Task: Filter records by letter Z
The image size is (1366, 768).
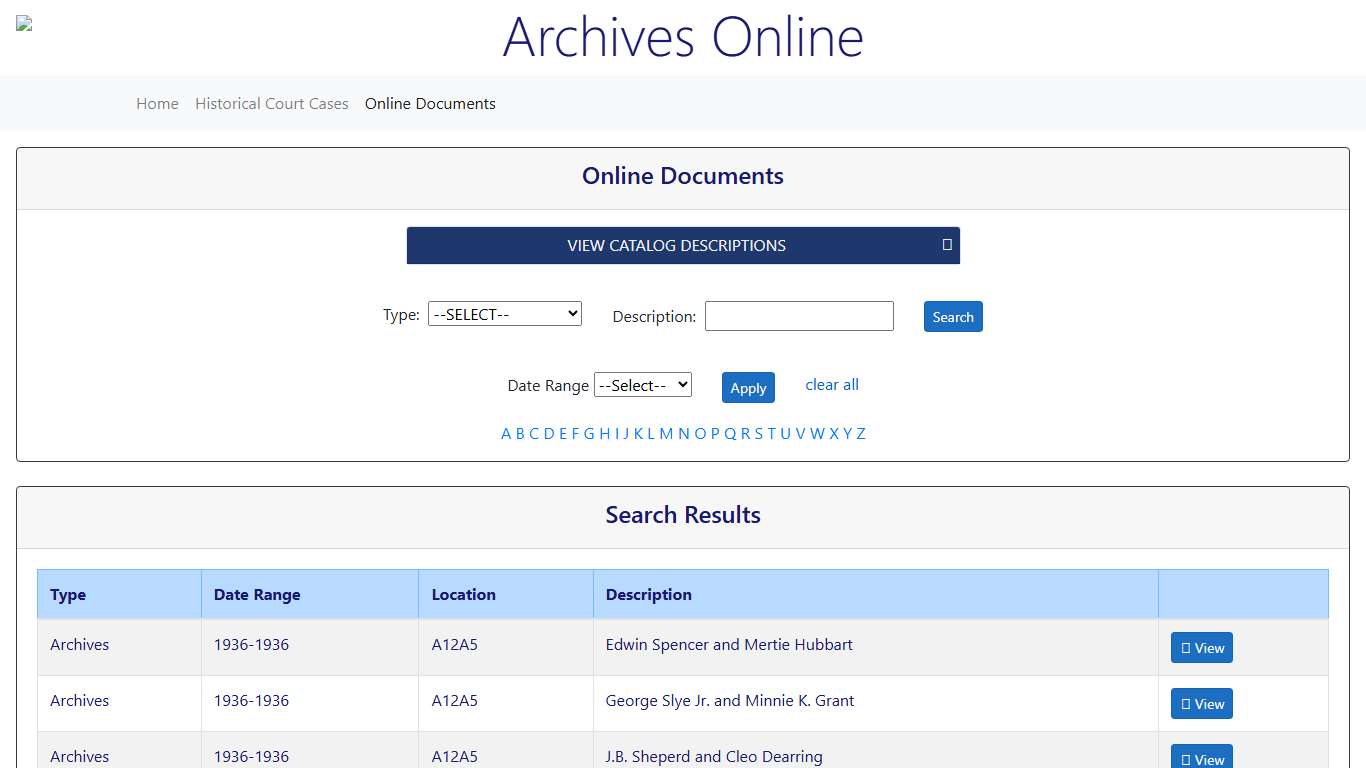Action: [861, 433]
